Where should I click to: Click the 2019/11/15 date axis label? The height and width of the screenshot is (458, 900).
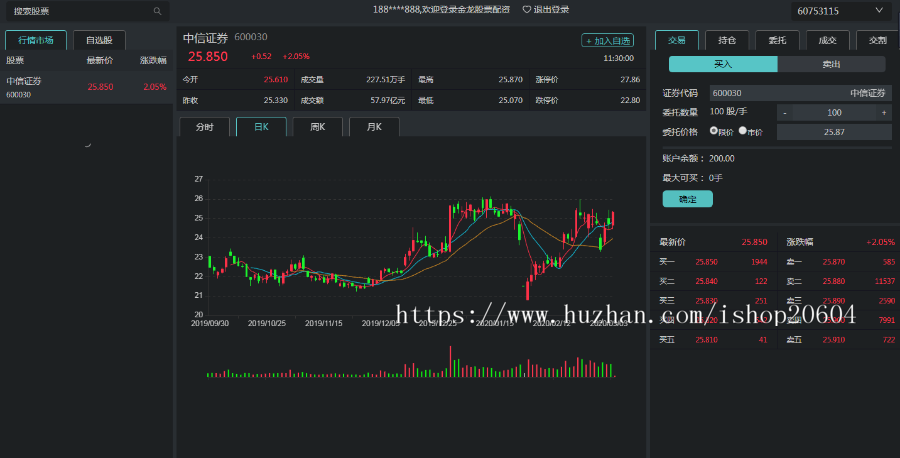coord(323,324)
